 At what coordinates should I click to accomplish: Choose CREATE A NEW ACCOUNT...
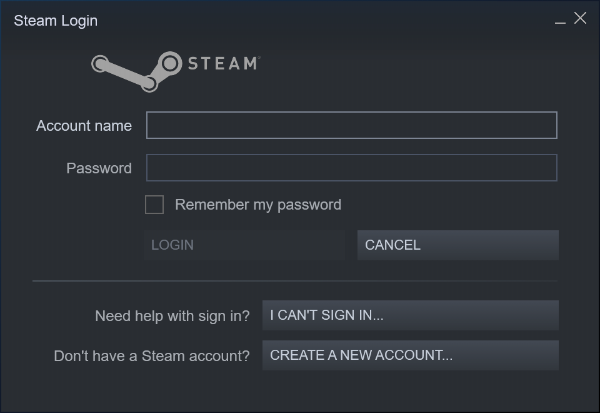pyautogui.click(x=410, y=355)
